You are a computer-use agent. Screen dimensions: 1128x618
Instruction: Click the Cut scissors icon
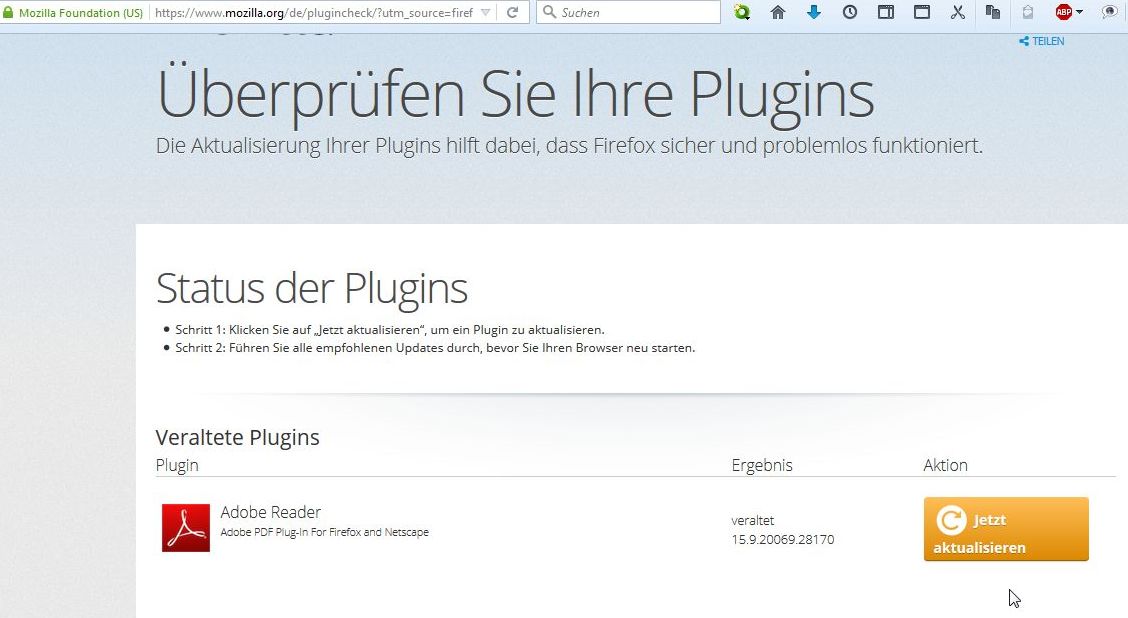coord(958,12)
